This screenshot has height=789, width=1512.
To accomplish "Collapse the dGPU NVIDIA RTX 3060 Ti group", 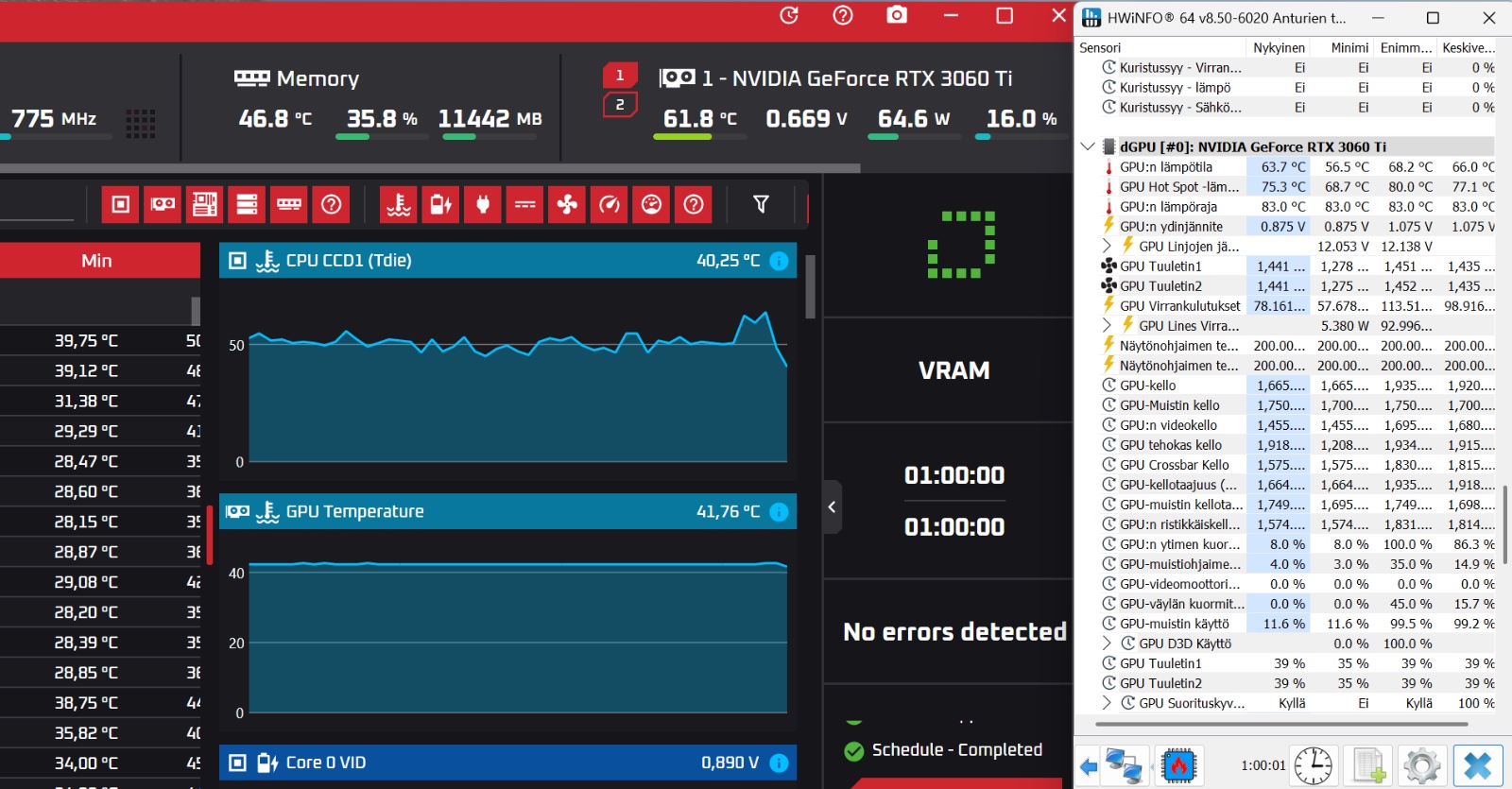I will [x=1088, y=146].
